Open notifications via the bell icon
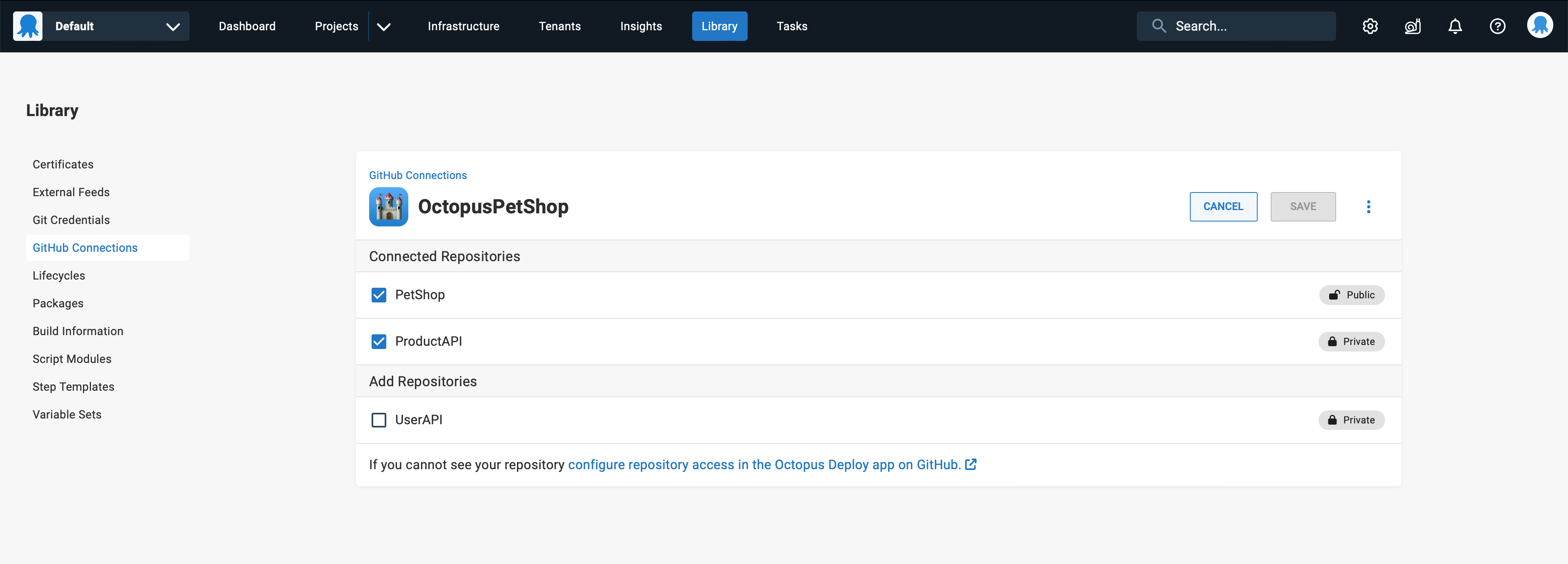 click(1455, 26)
